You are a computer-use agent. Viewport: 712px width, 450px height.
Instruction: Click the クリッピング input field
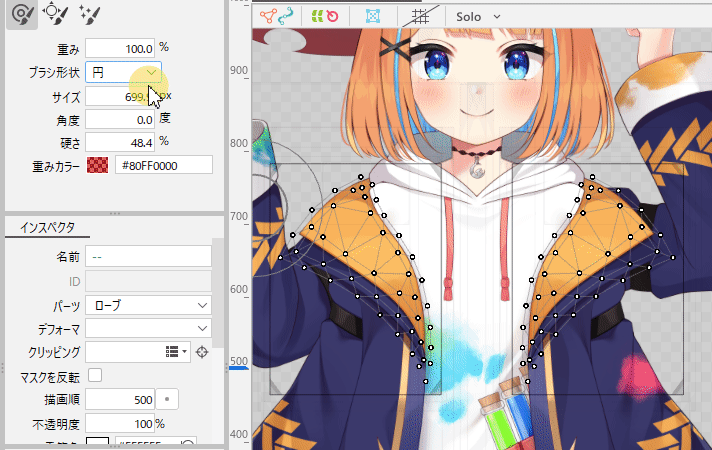click(124, 351)
